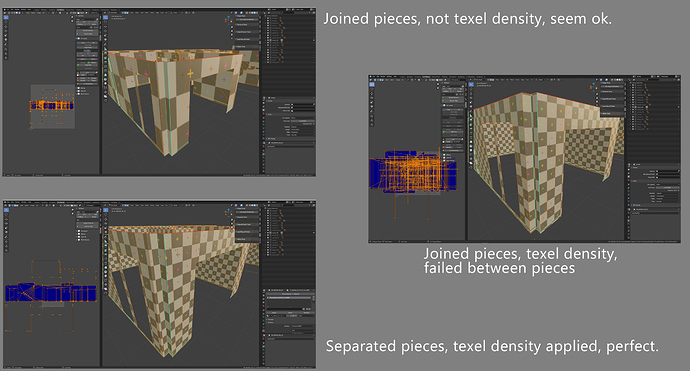690x371 pixels.
Task: Pick the Cursor tool in top-left 3D viewport
Action: (106, 22)
